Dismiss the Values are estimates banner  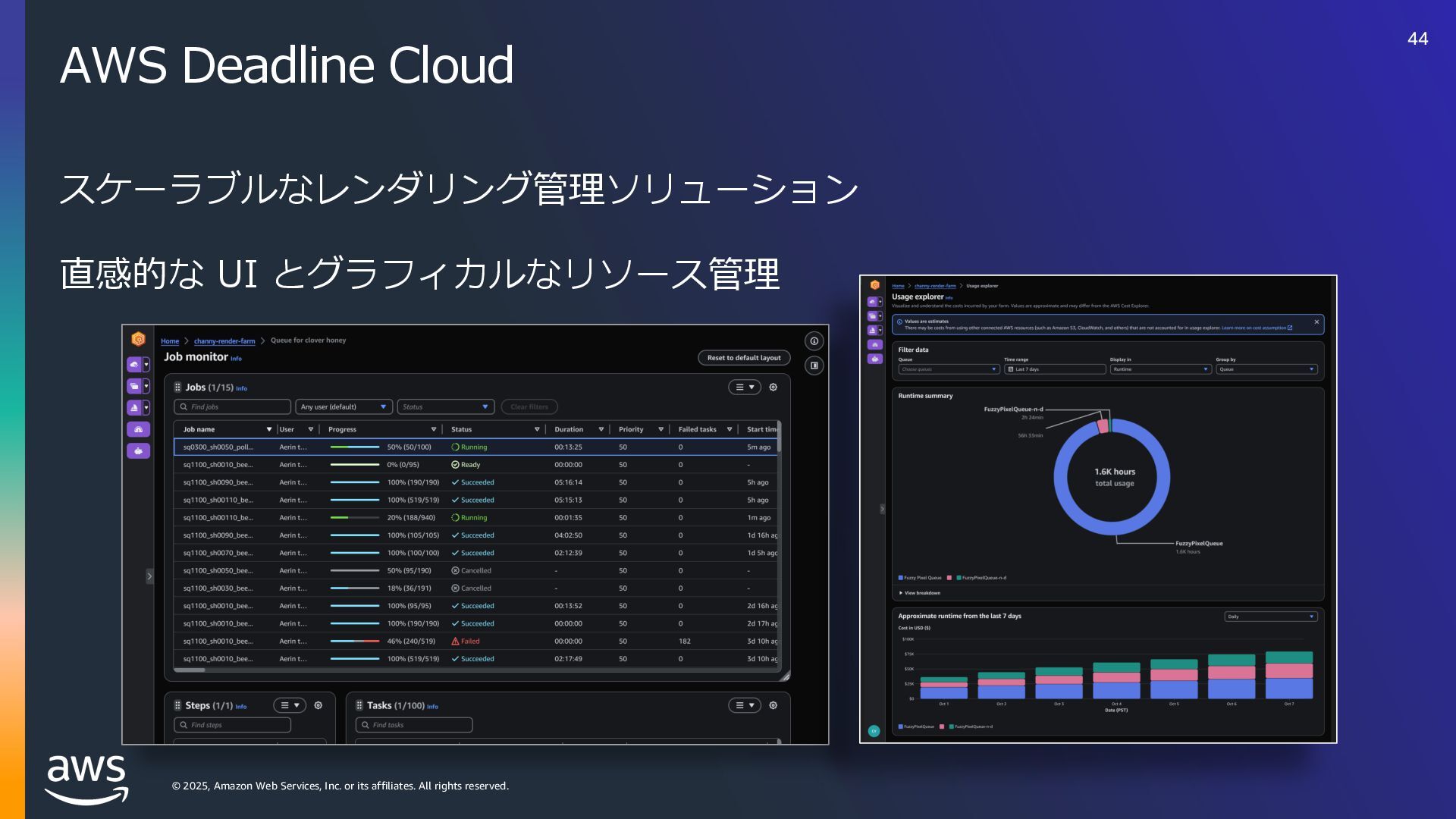click(x=1316, y=322)
